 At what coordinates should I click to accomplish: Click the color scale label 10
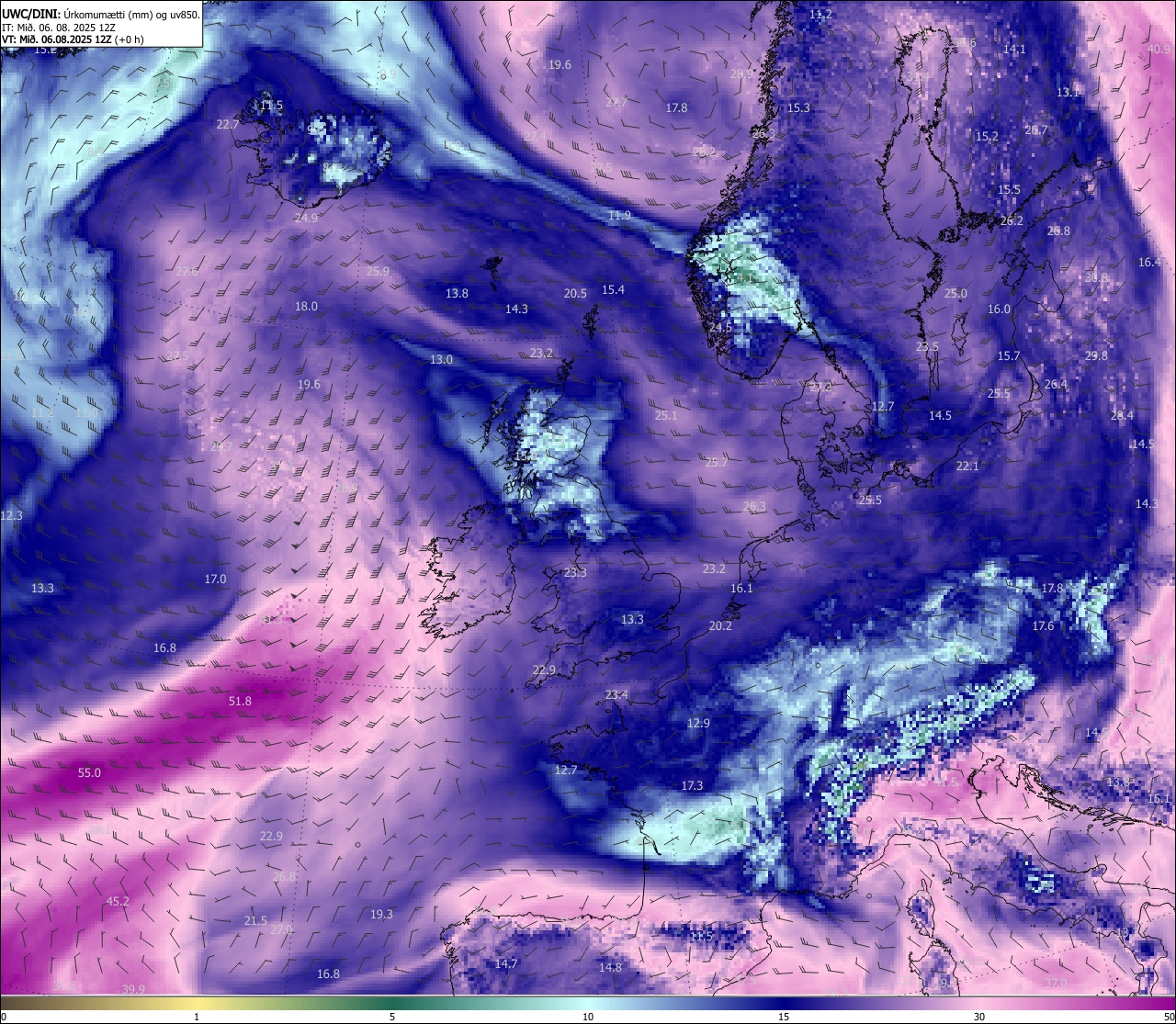click(x=588, y=1017)
